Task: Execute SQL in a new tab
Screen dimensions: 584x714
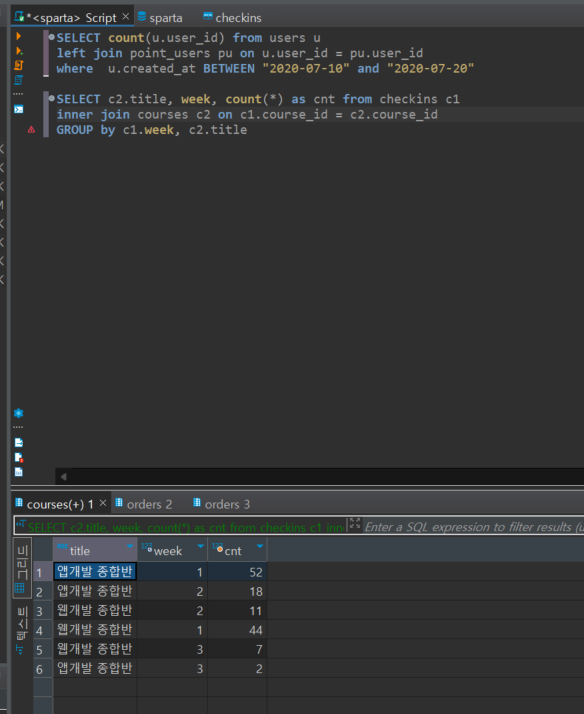Action: [19, 51]
